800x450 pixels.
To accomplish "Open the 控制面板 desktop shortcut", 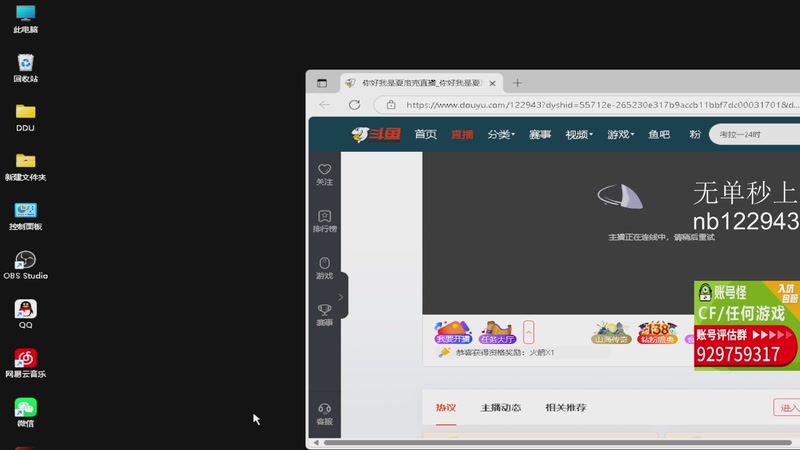I will [x=26, y=216].
